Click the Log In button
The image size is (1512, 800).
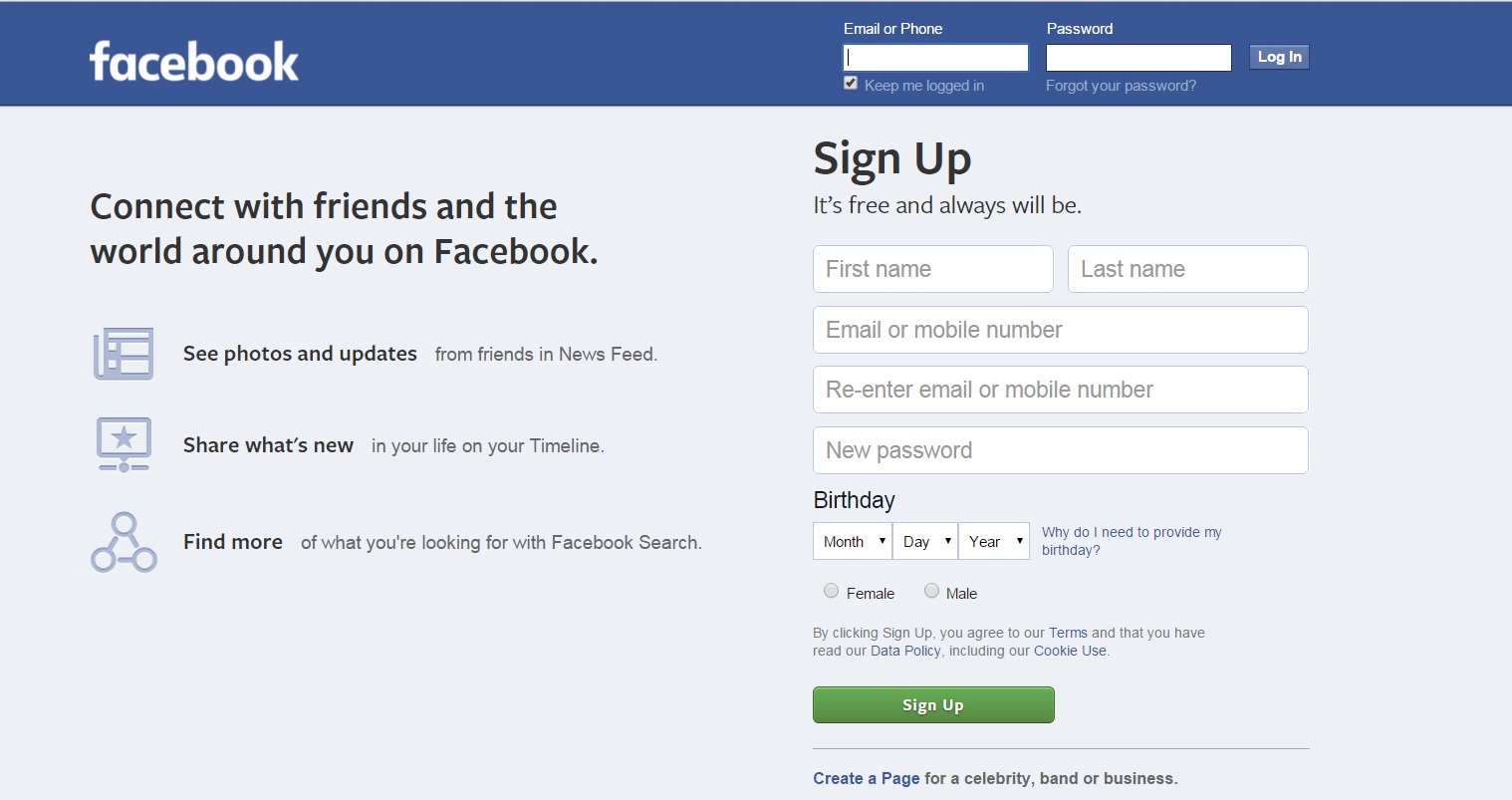(1279, 57)
